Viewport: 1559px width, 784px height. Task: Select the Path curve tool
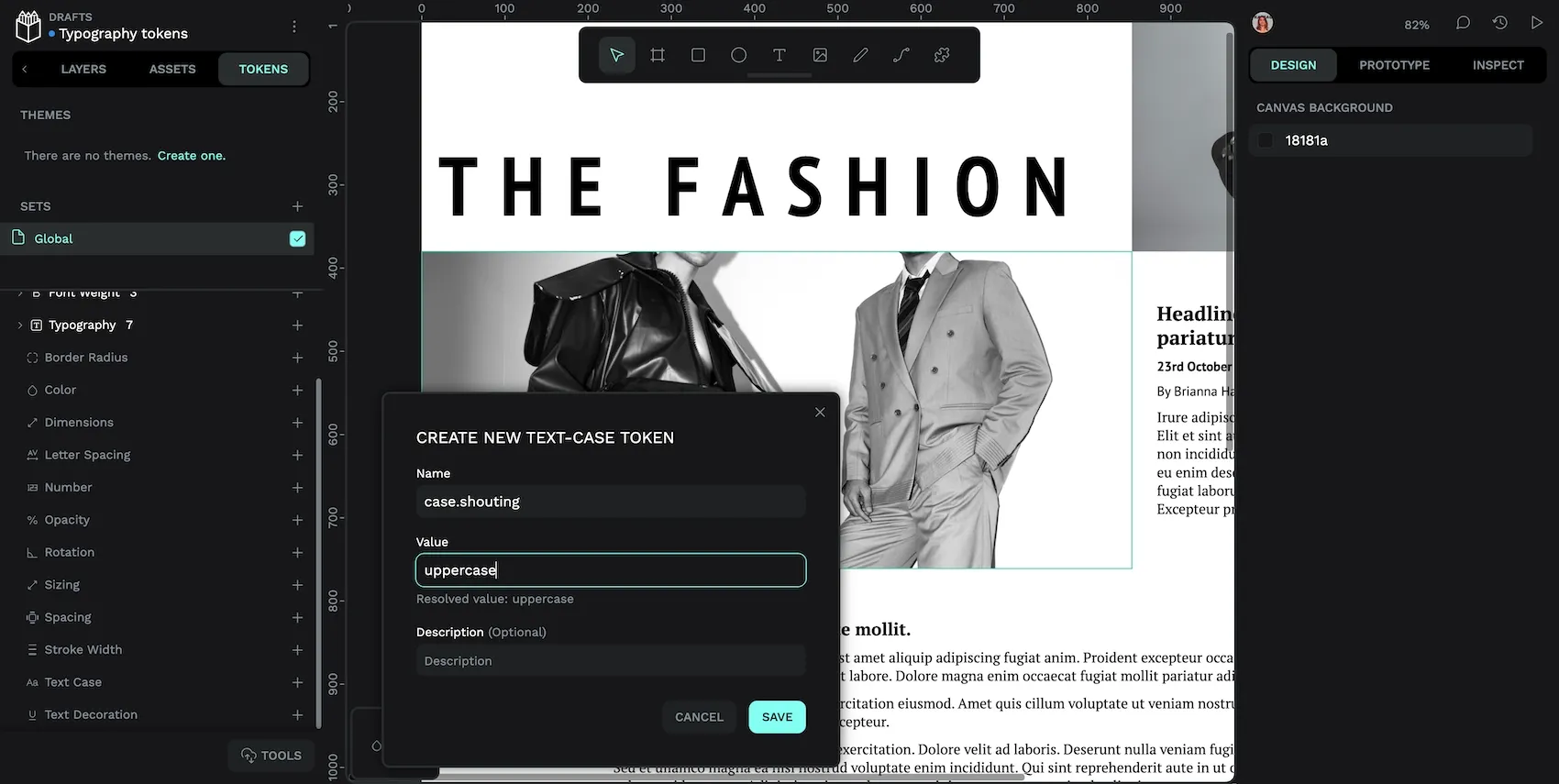[901, 55]
